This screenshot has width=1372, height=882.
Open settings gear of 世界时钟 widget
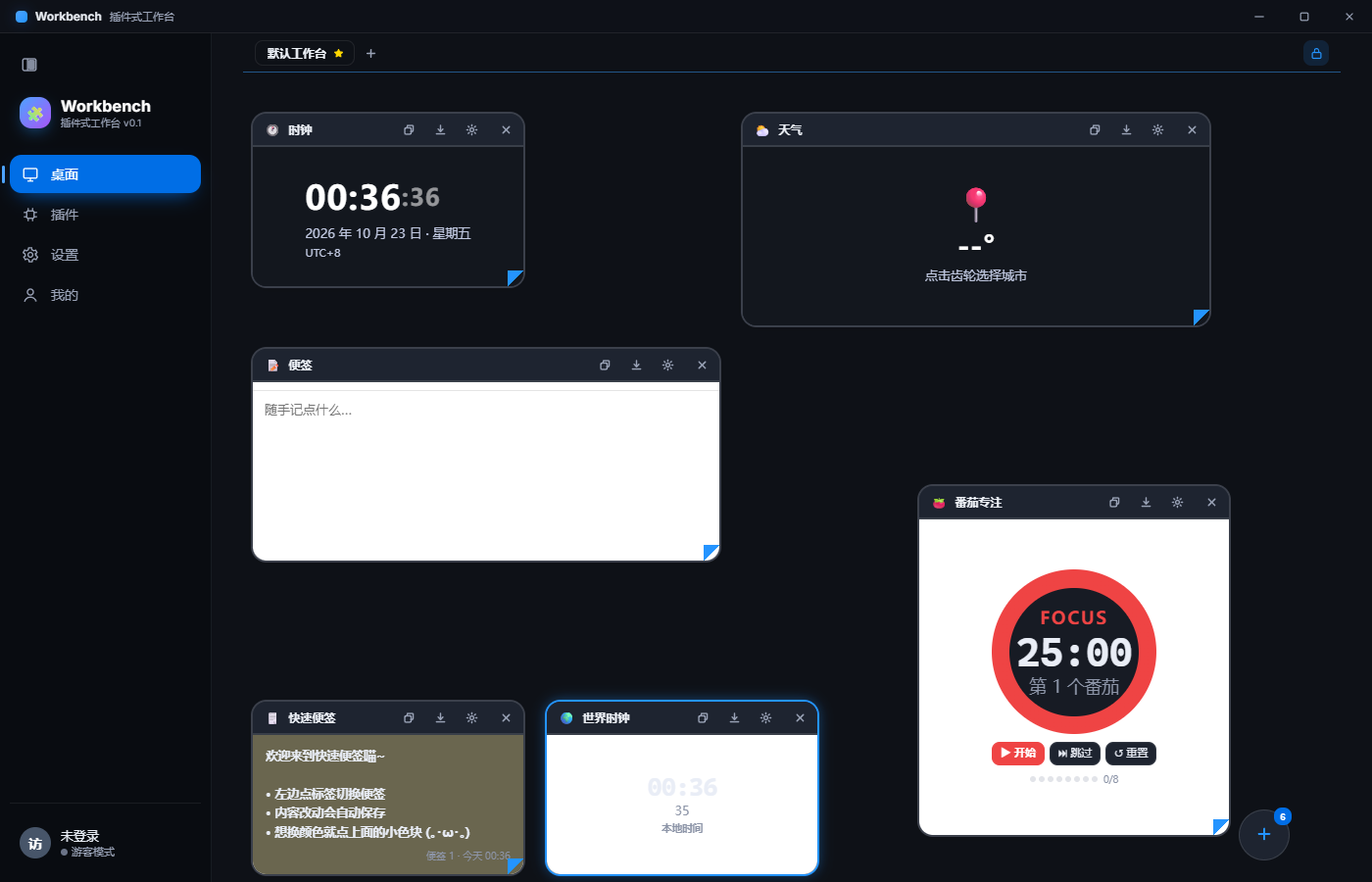(x=765, y=718)
